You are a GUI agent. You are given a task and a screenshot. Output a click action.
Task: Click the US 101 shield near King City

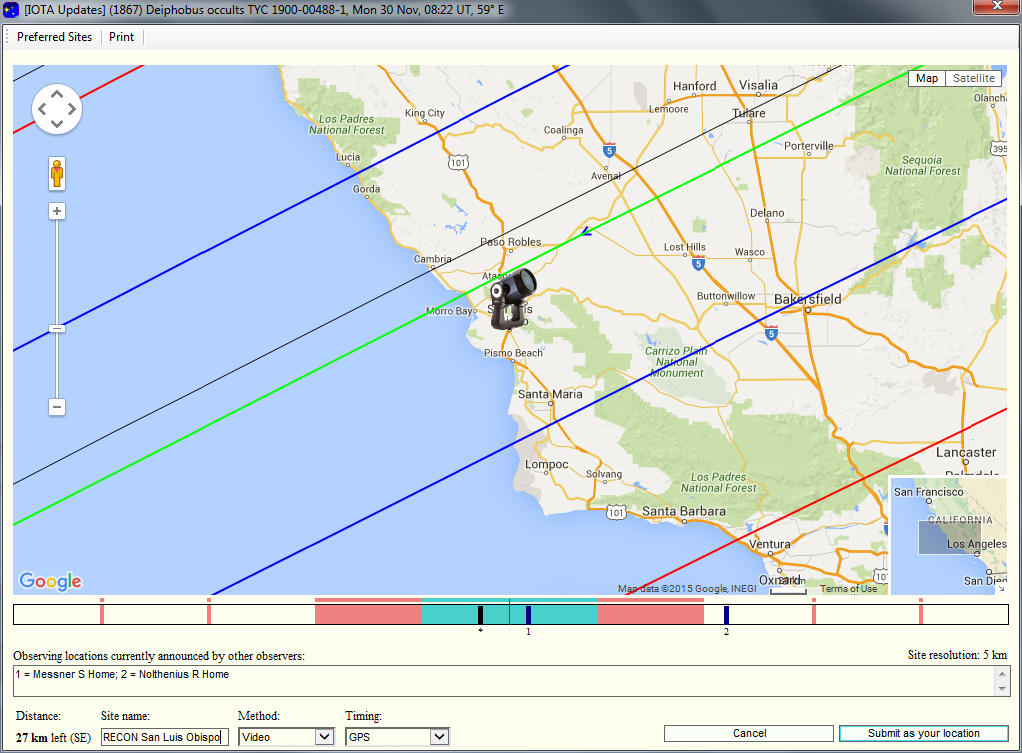[x=458, y=162]
